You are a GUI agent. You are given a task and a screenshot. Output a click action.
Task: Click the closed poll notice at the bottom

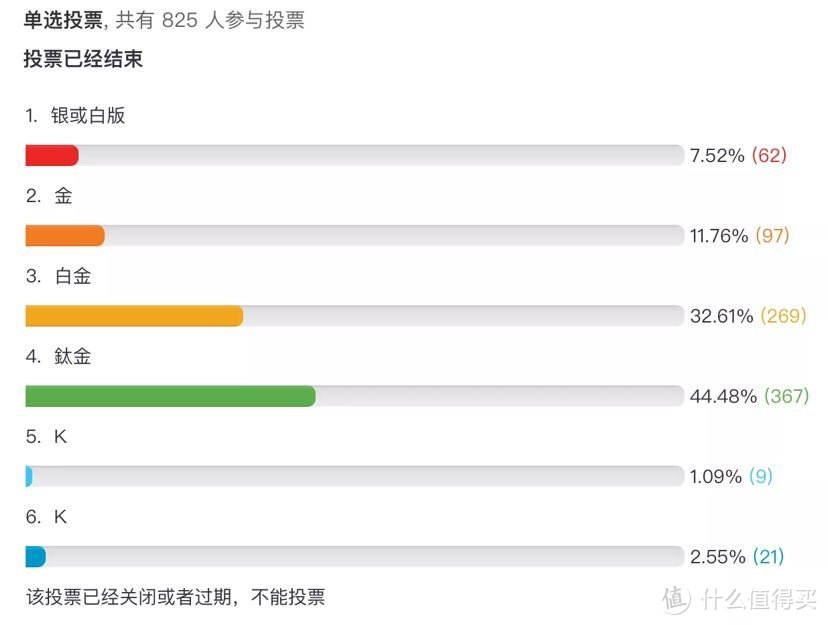click(175, 596)
